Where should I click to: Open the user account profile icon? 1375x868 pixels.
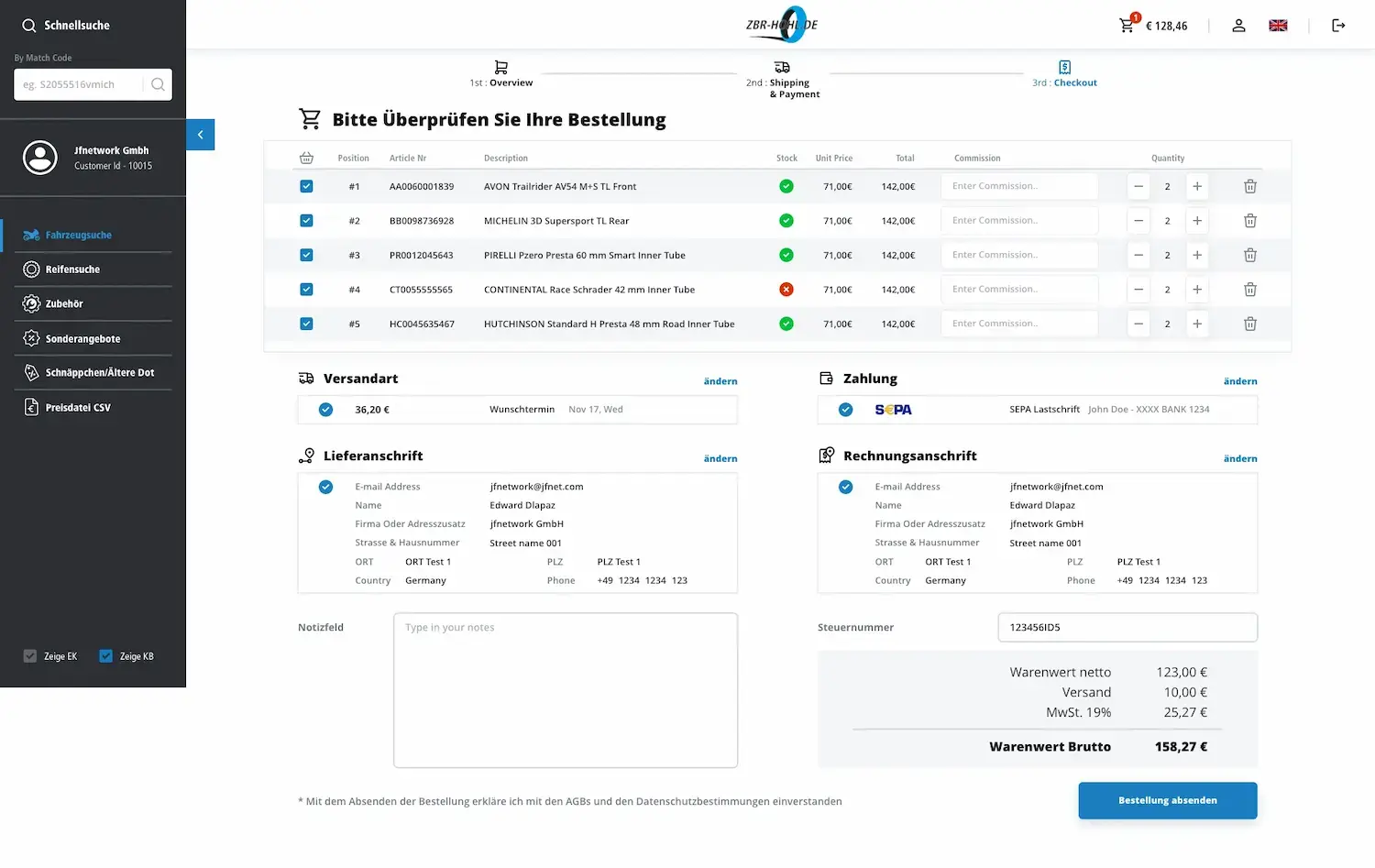click(x=1238, y=26)
